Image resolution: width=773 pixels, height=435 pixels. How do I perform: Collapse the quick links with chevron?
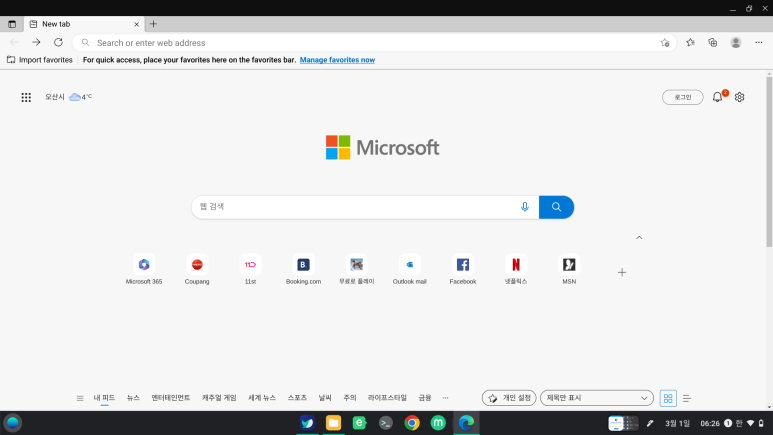[639, 238]
